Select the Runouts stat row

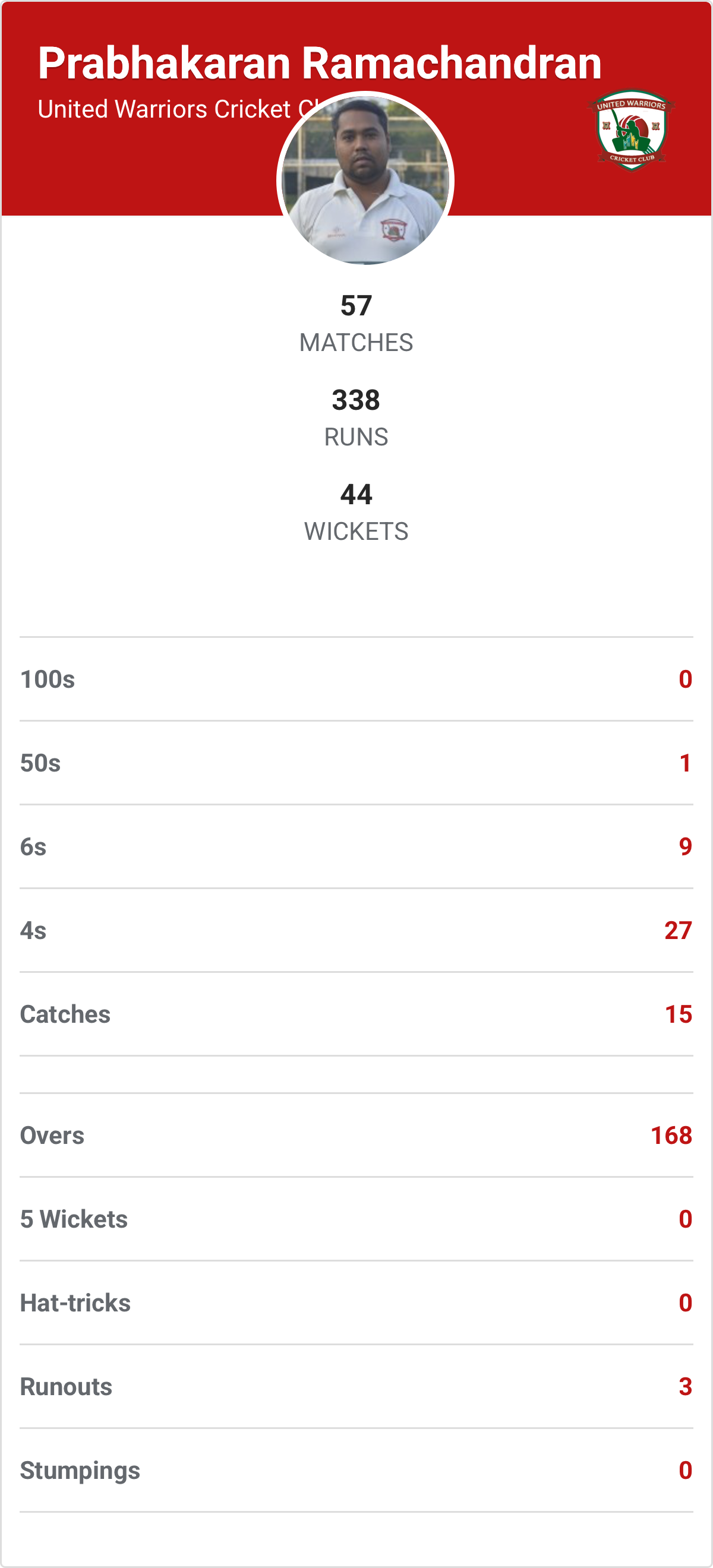pos(356,1387)
